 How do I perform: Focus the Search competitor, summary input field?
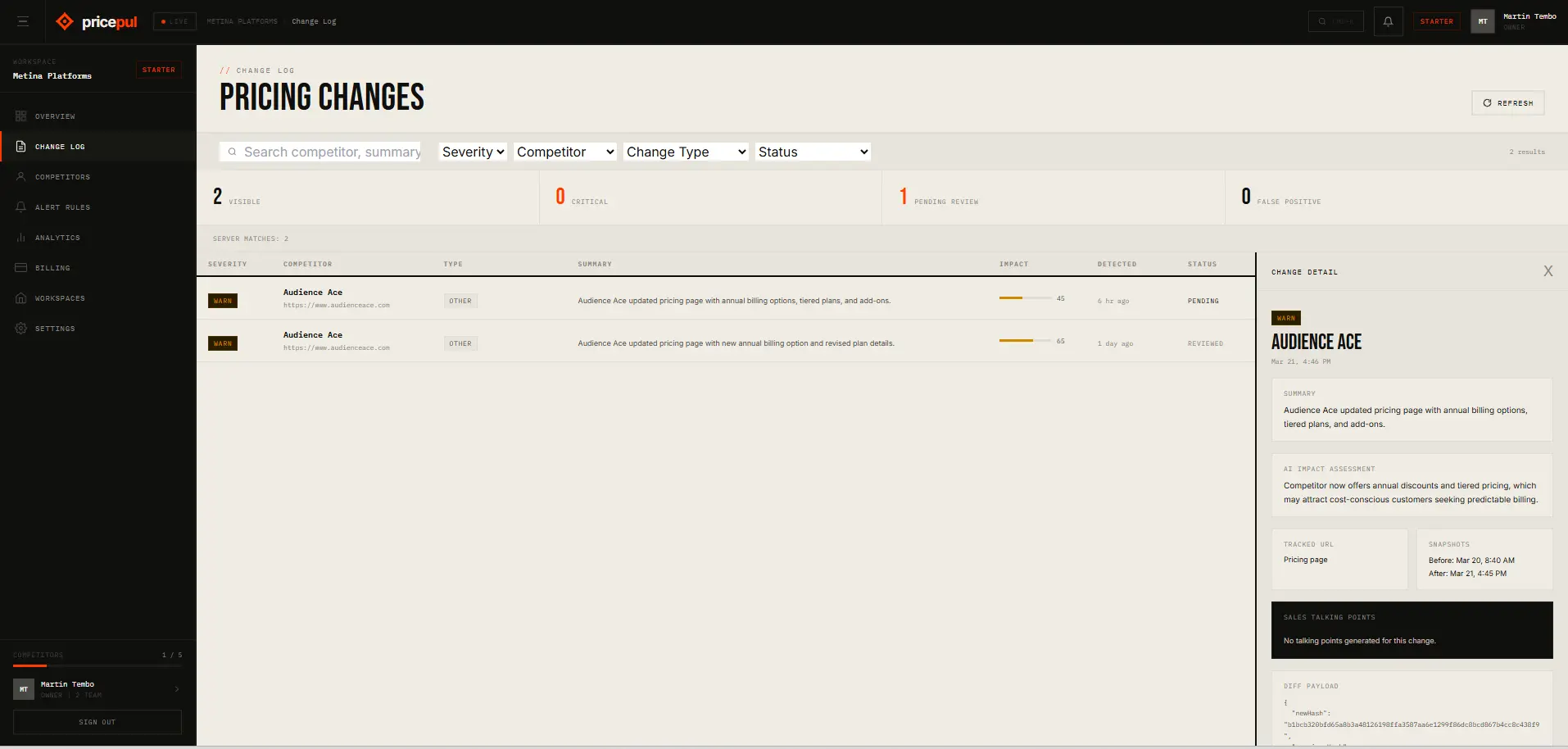point(320,152)
